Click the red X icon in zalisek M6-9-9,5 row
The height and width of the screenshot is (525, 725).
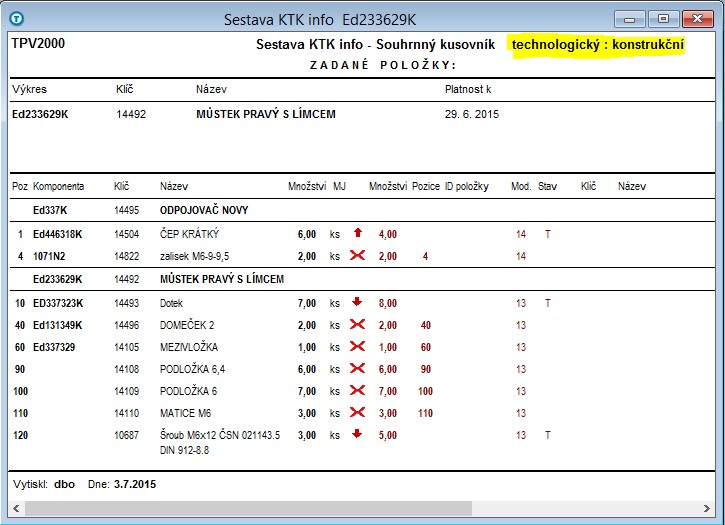[357, 256]
